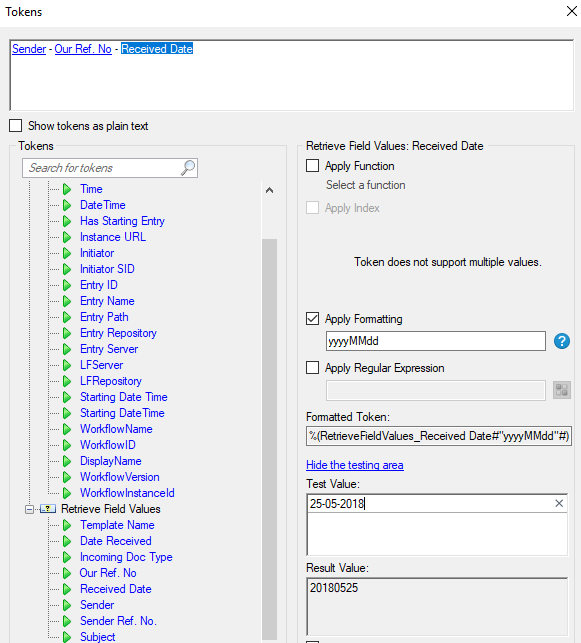Click the Search for tokens box
The height and width of the screenshot is (643, 581).
tap(103, 168)
